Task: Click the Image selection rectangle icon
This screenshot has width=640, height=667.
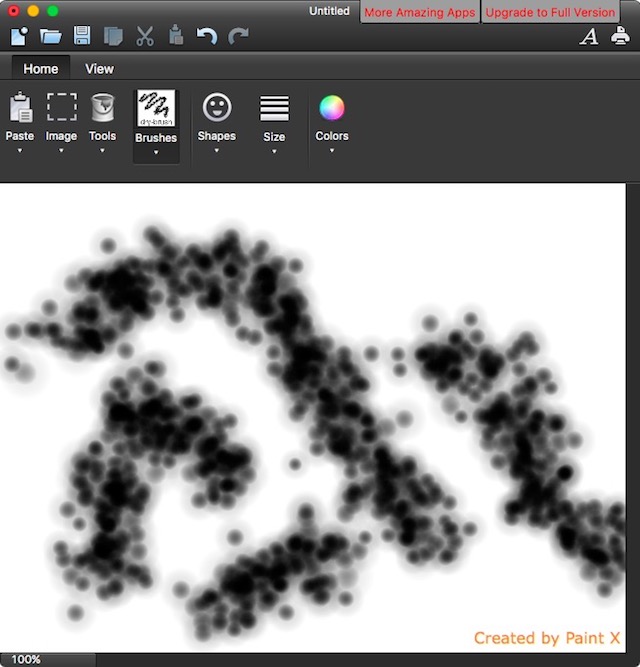Action: coord(62,107)
